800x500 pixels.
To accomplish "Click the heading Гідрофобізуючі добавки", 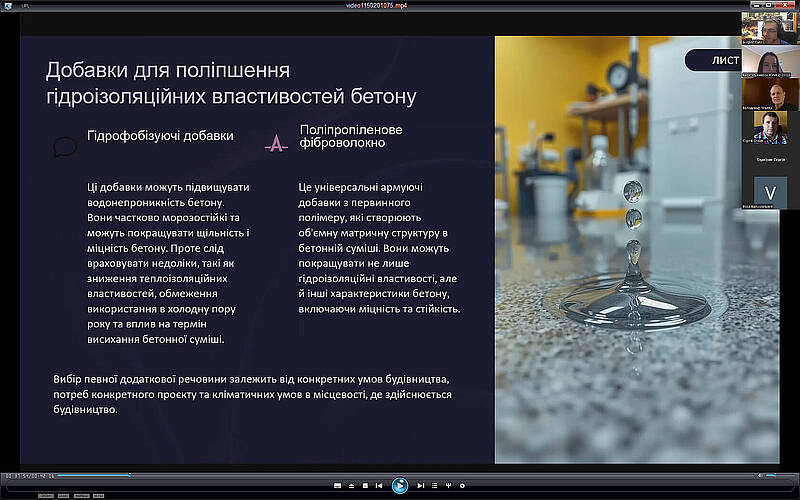I will [x=160, y=136].
